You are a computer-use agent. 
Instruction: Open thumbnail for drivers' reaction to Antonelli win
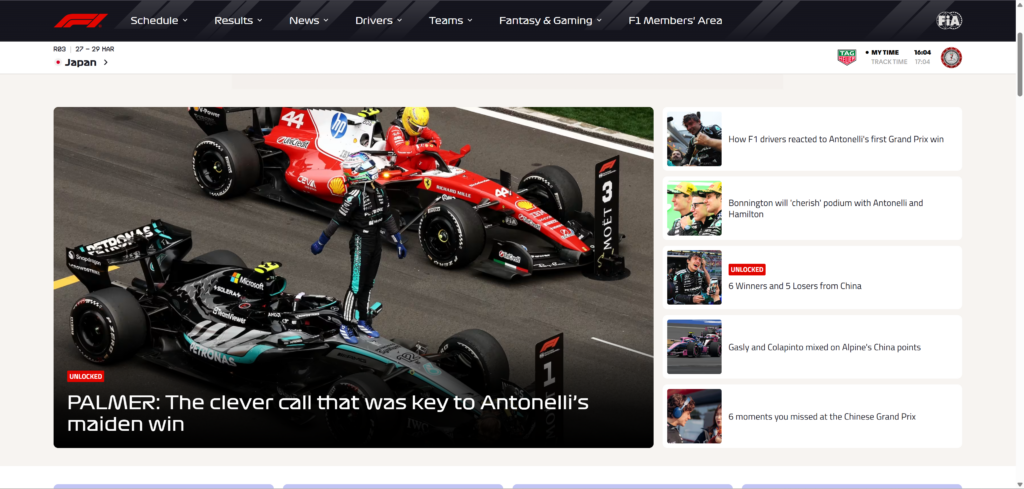point(694,138)
